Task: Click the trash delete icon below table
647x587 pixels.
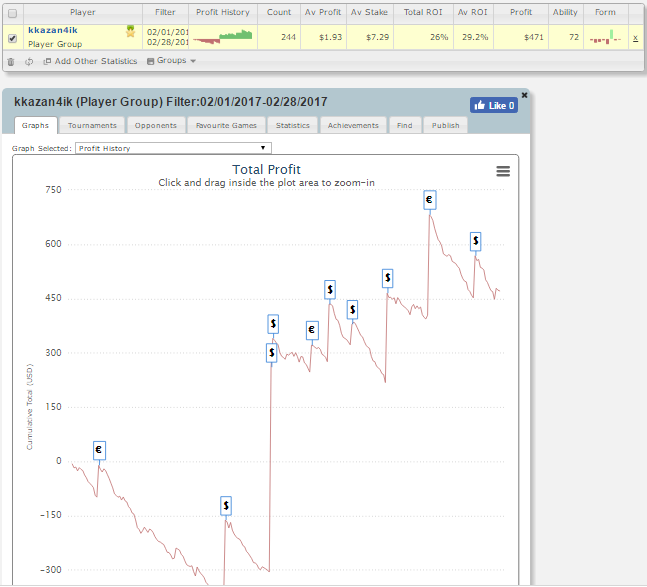Action: click(11, 62)
